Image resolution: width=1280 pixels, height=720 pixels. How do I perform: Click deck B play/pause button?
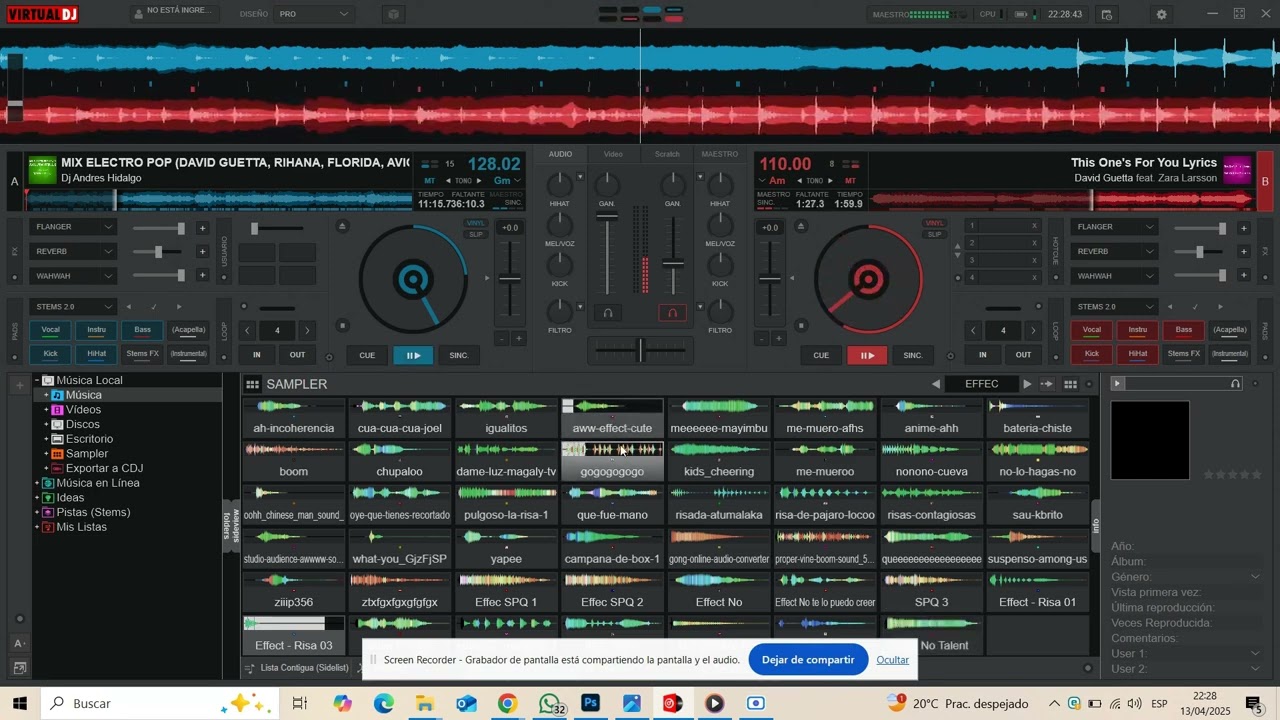(x=867, y=355)
